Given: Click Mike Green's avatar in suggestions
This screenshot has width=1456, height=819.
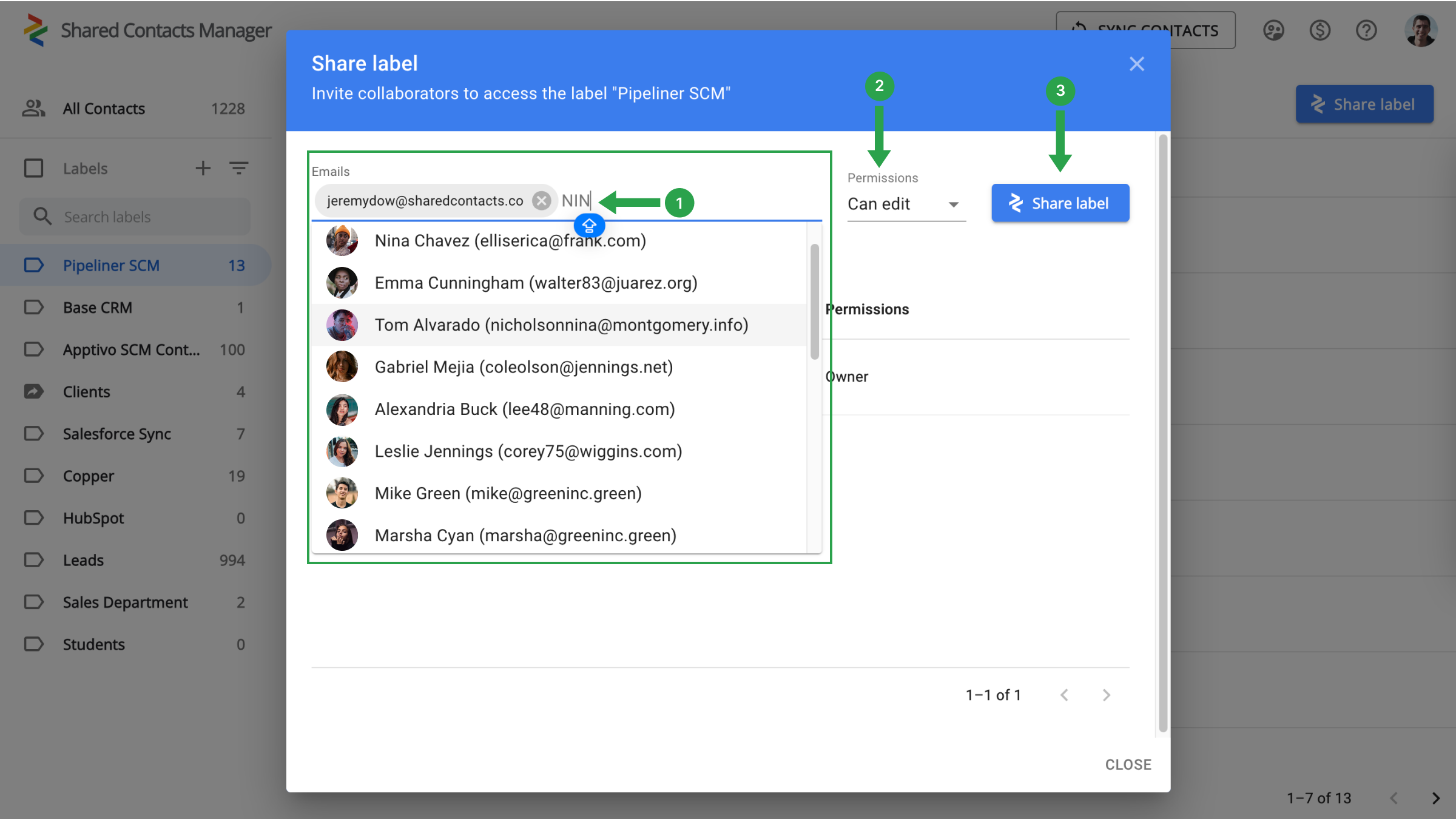Looking at the screenshot, I should [342, 493].
